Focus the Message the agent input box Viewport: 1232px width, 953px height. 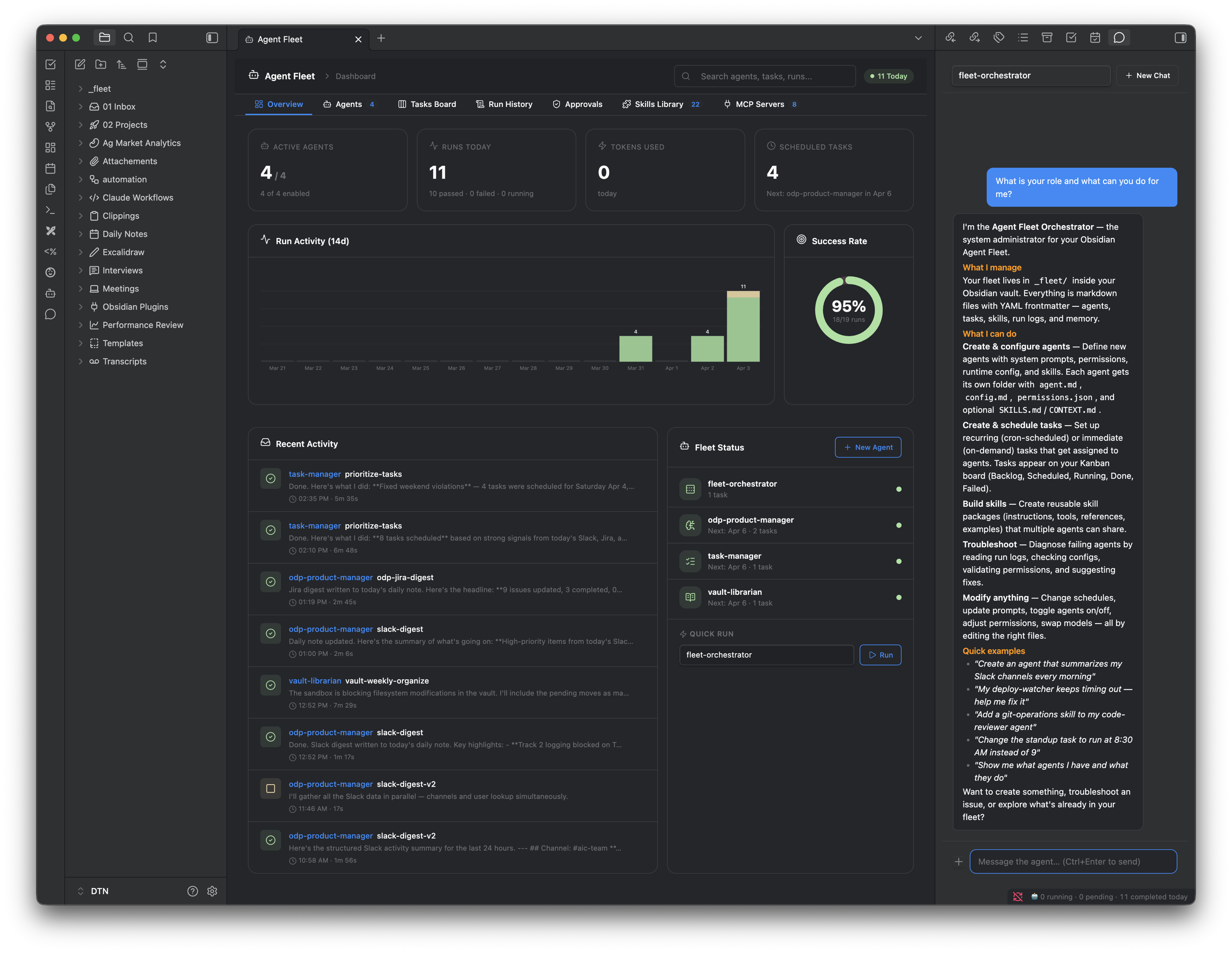point(1073,861)
